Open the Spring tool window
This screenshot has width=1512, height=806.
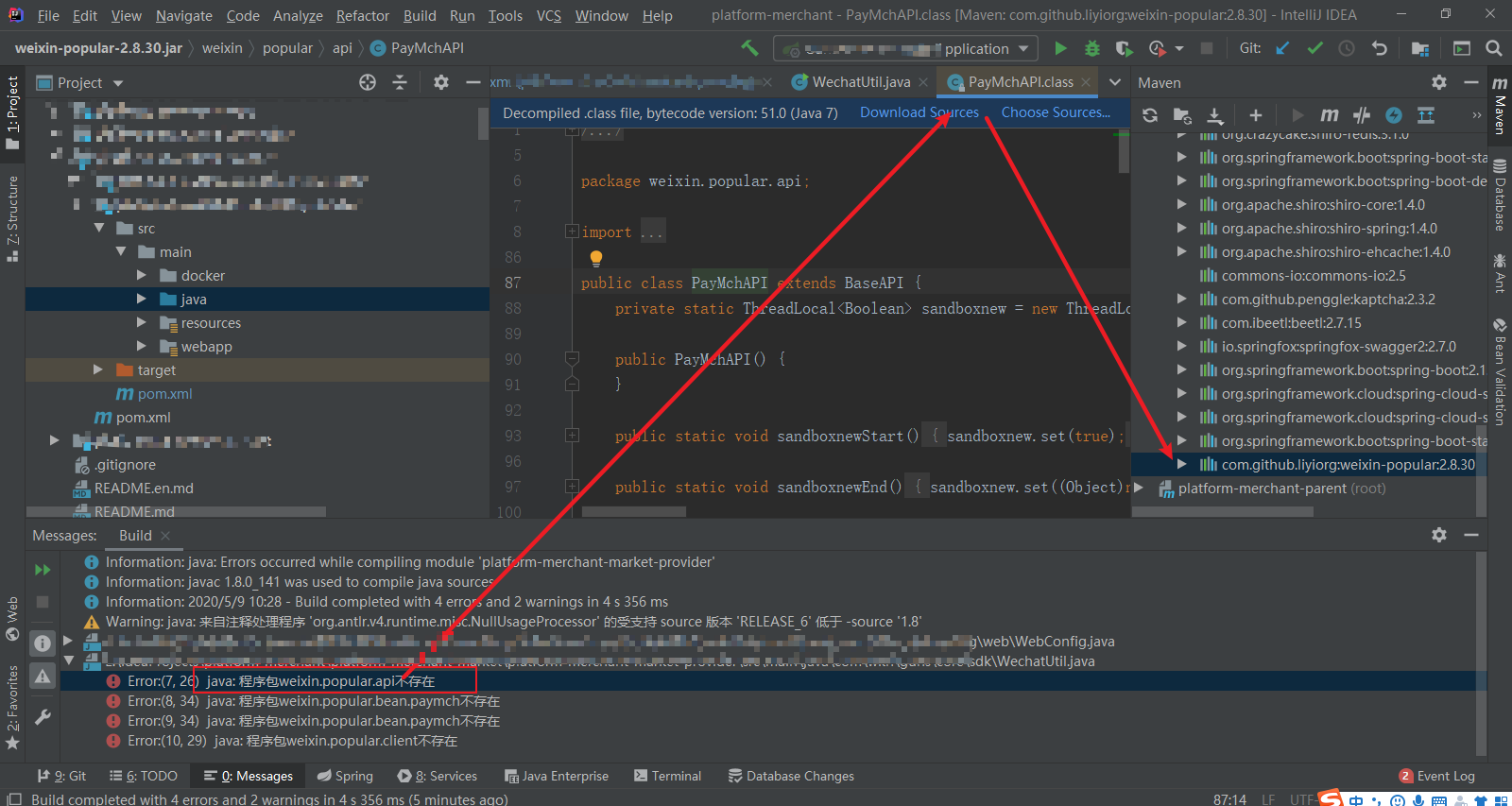[x=345, y=776]
